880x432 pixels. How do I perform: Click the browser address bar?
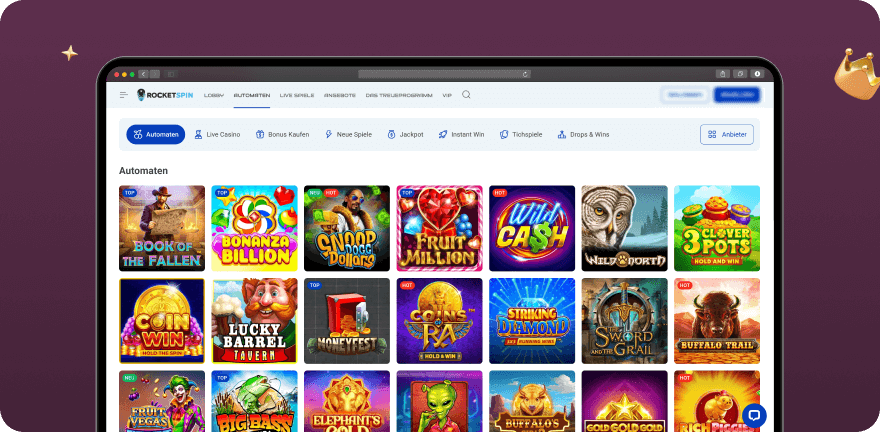click(x=445, y=74)
